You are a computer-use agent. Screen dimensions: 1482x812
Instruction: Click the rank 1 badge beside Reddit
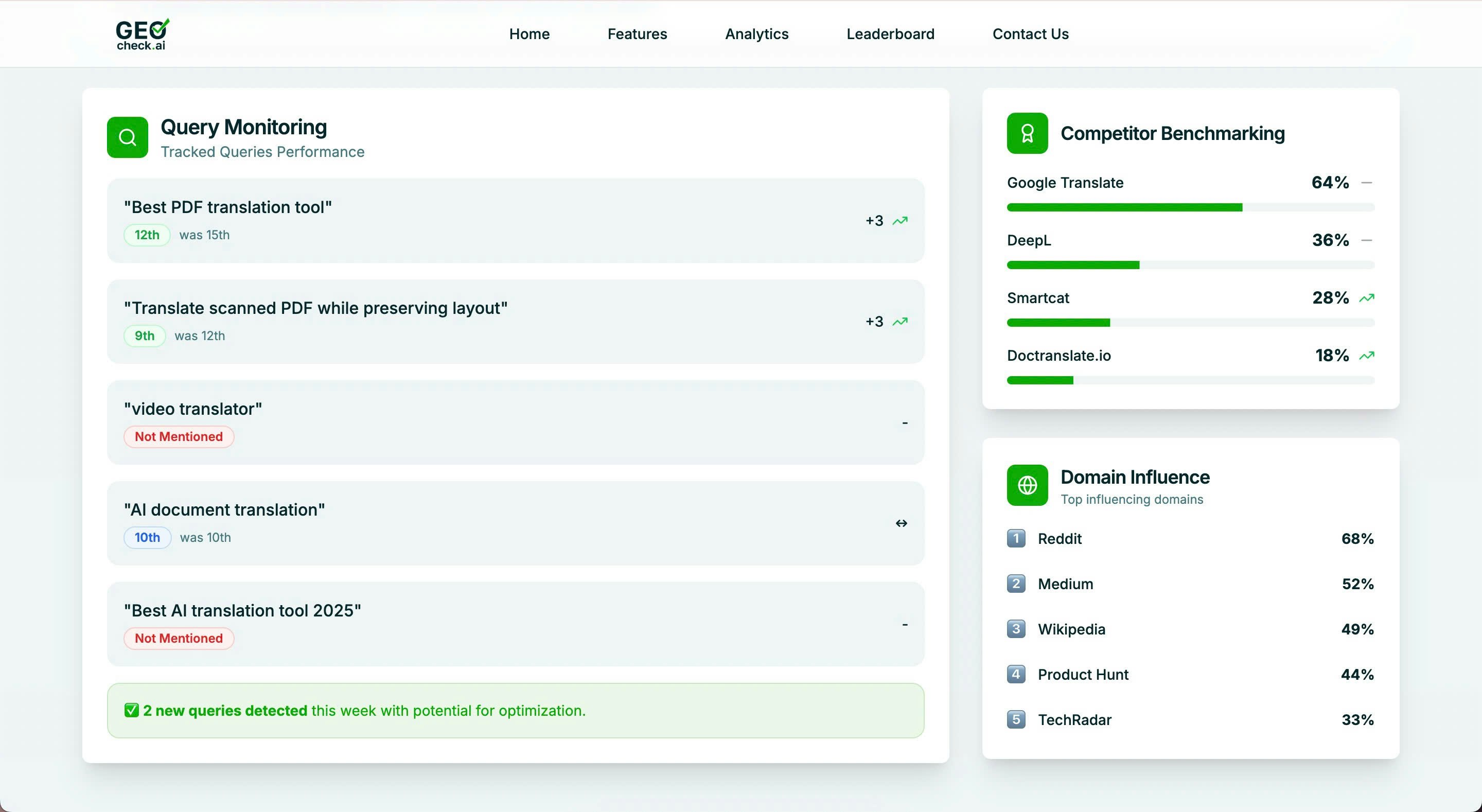click(x=1016, y=539)
